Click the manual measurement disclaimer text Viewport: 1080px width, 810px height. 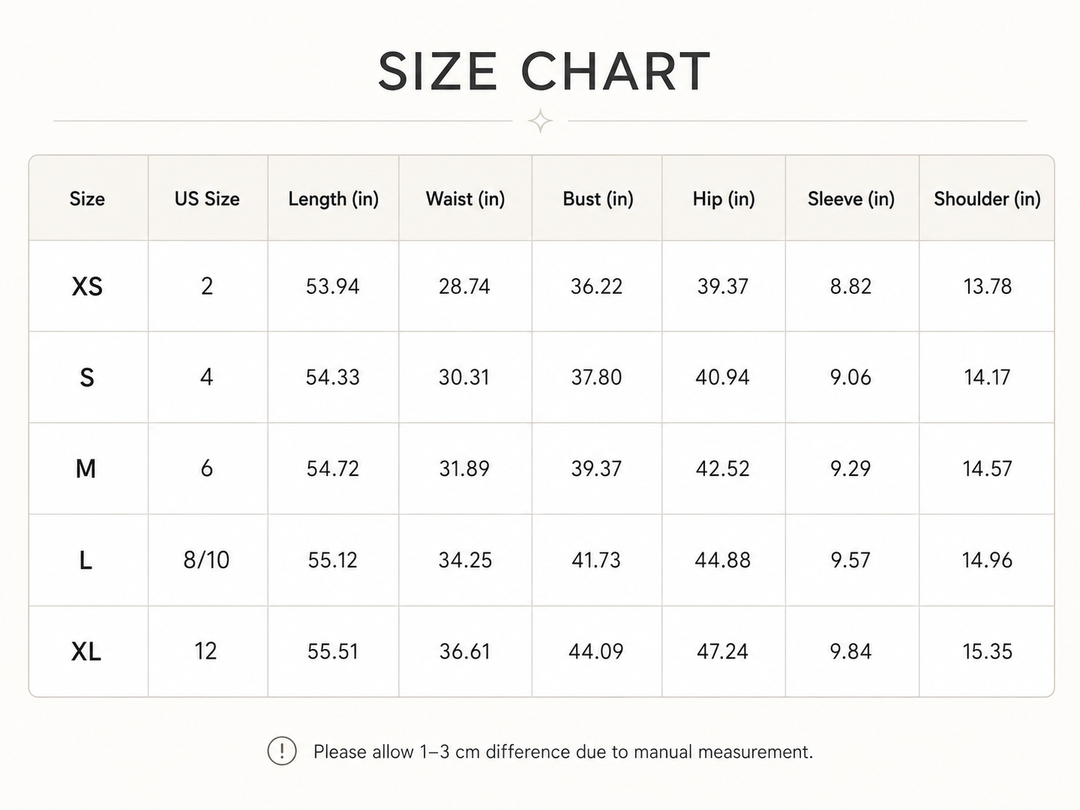pyautogui.click(x=563, y=751)
